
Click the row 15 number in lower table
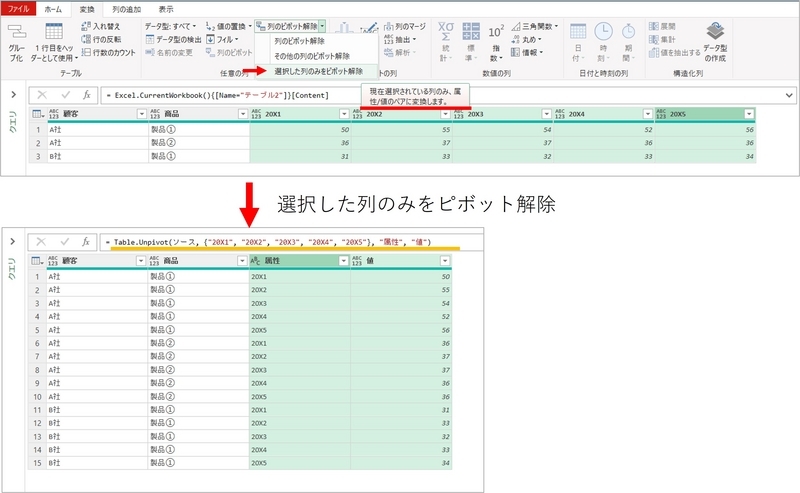click(37, 463)
